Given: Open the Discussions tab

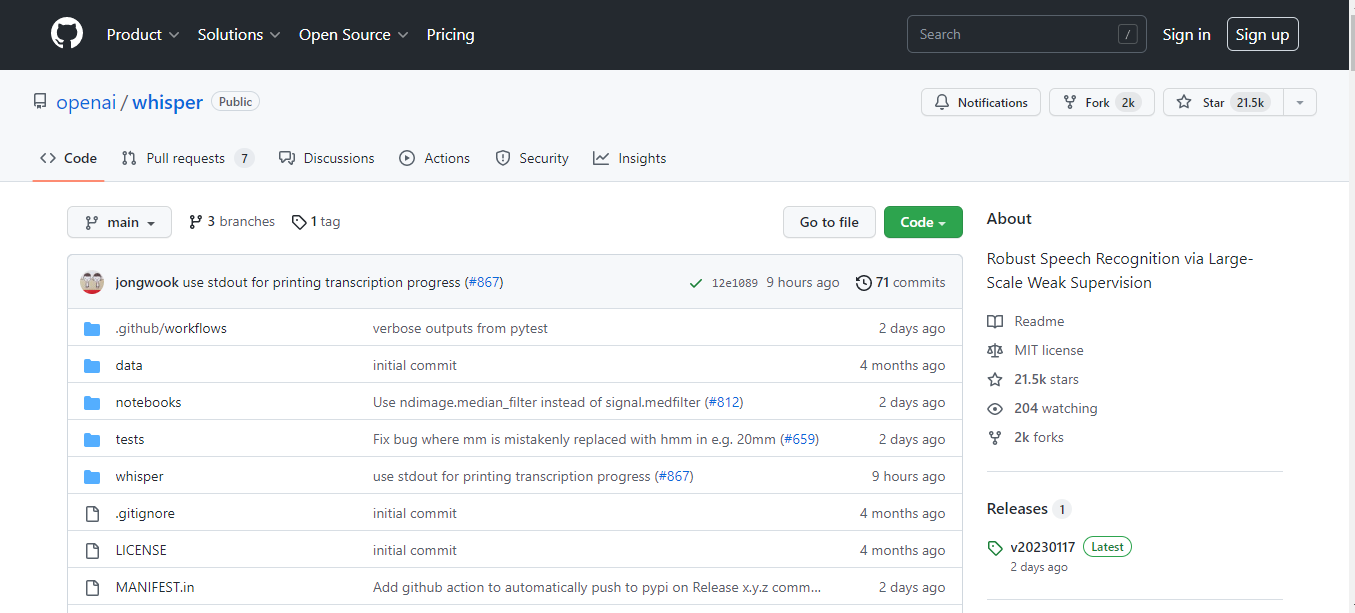Looking at the screenshot, I should pos(327,158).
